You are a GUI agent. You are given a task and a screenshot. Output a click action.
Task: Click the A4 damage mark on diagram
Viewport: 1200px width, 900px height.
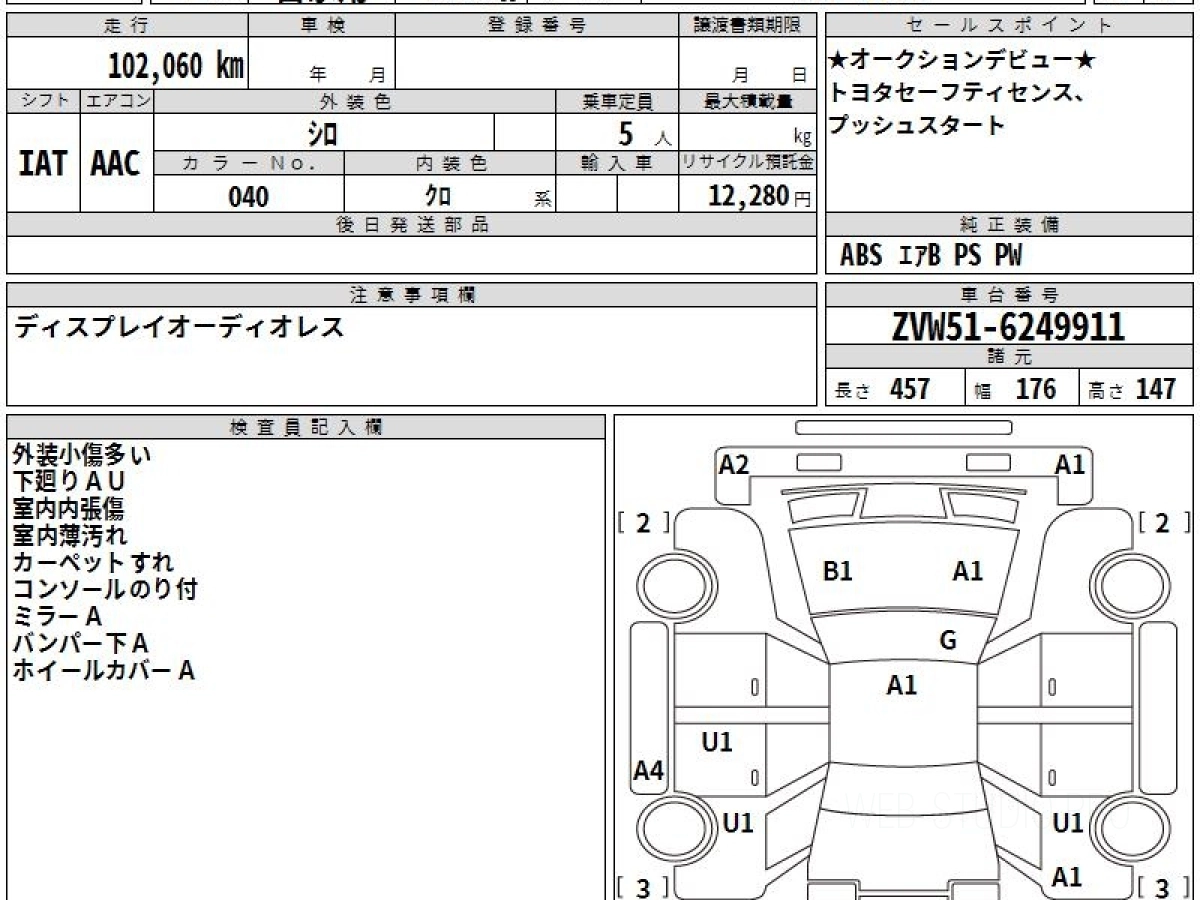[649, 771]
